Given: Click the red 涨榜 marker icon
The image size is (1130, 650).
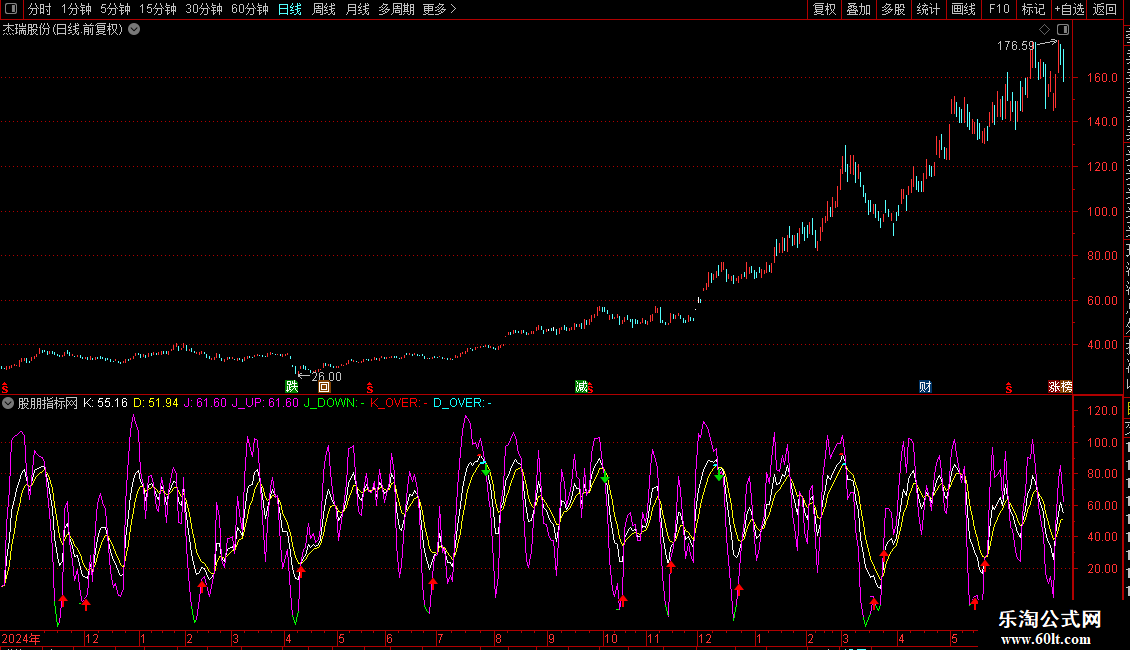Looking at the screenshot, I should pos(1060,387).
